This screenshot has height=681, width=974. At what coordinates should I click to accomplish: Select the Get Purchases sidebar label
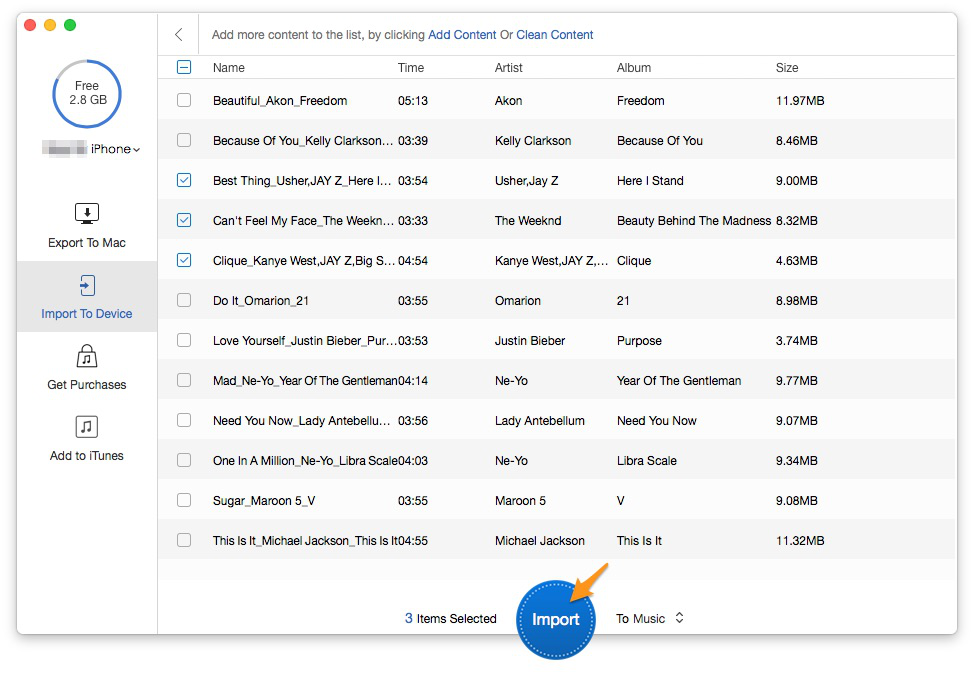click(x=87, y=385)
